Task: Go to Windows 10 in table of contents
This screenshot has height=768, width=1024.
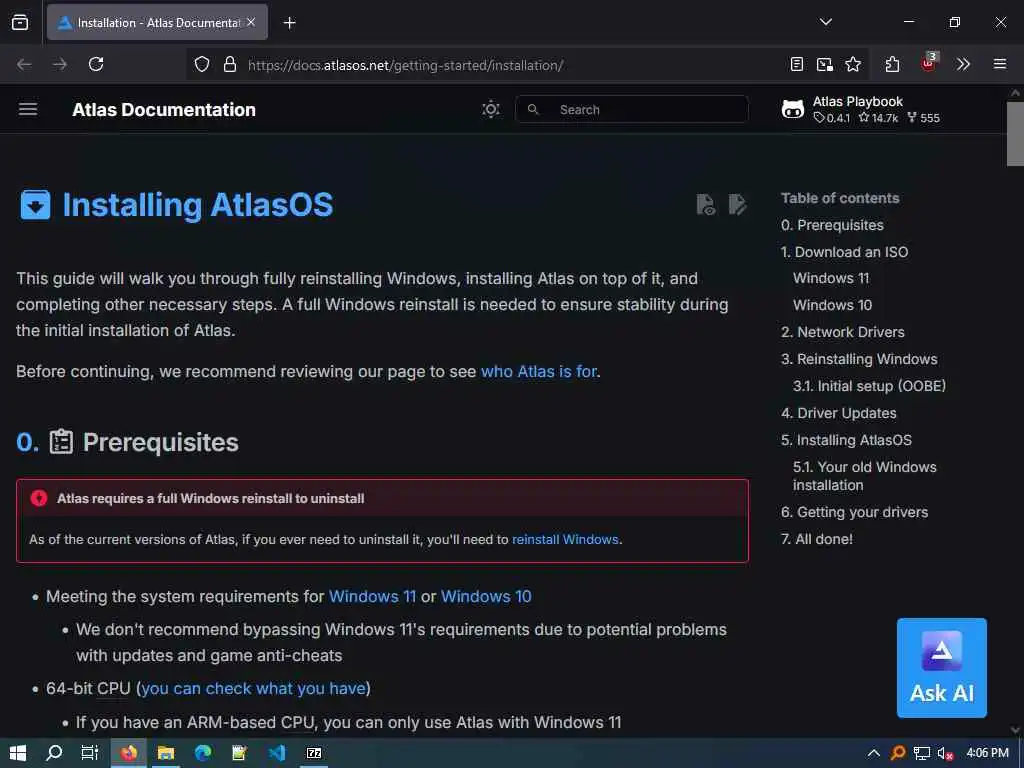Action: (x=832, y=305)
